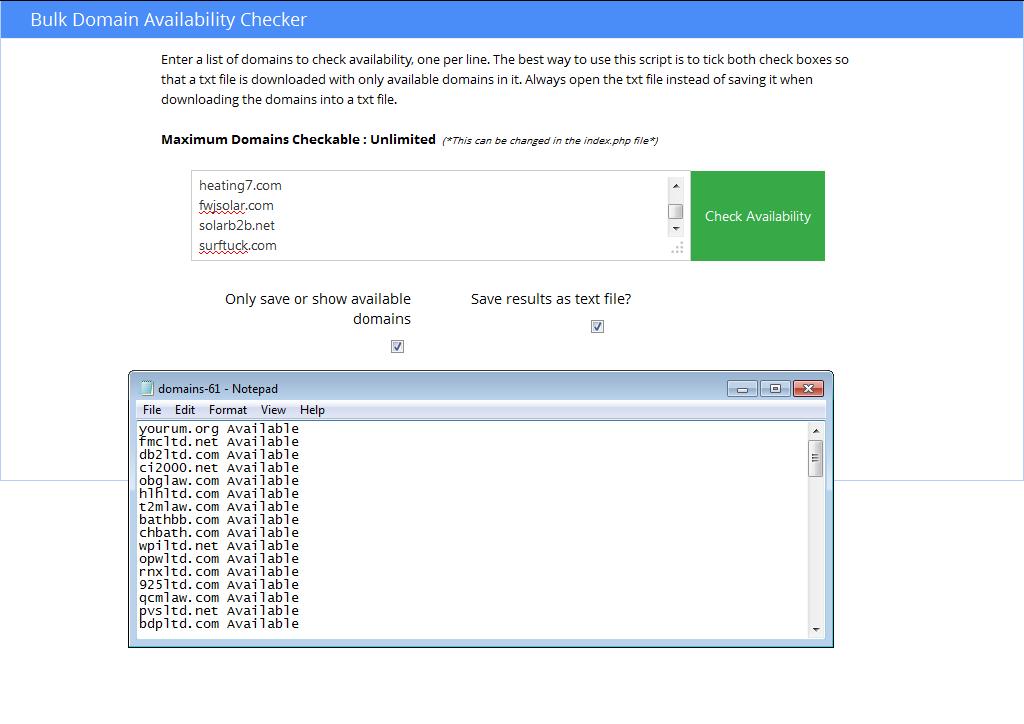This screenshot has width=1024, height=724.
Task: Click the Notepad vertical scrollbar thumb
Action: [816, 459]
